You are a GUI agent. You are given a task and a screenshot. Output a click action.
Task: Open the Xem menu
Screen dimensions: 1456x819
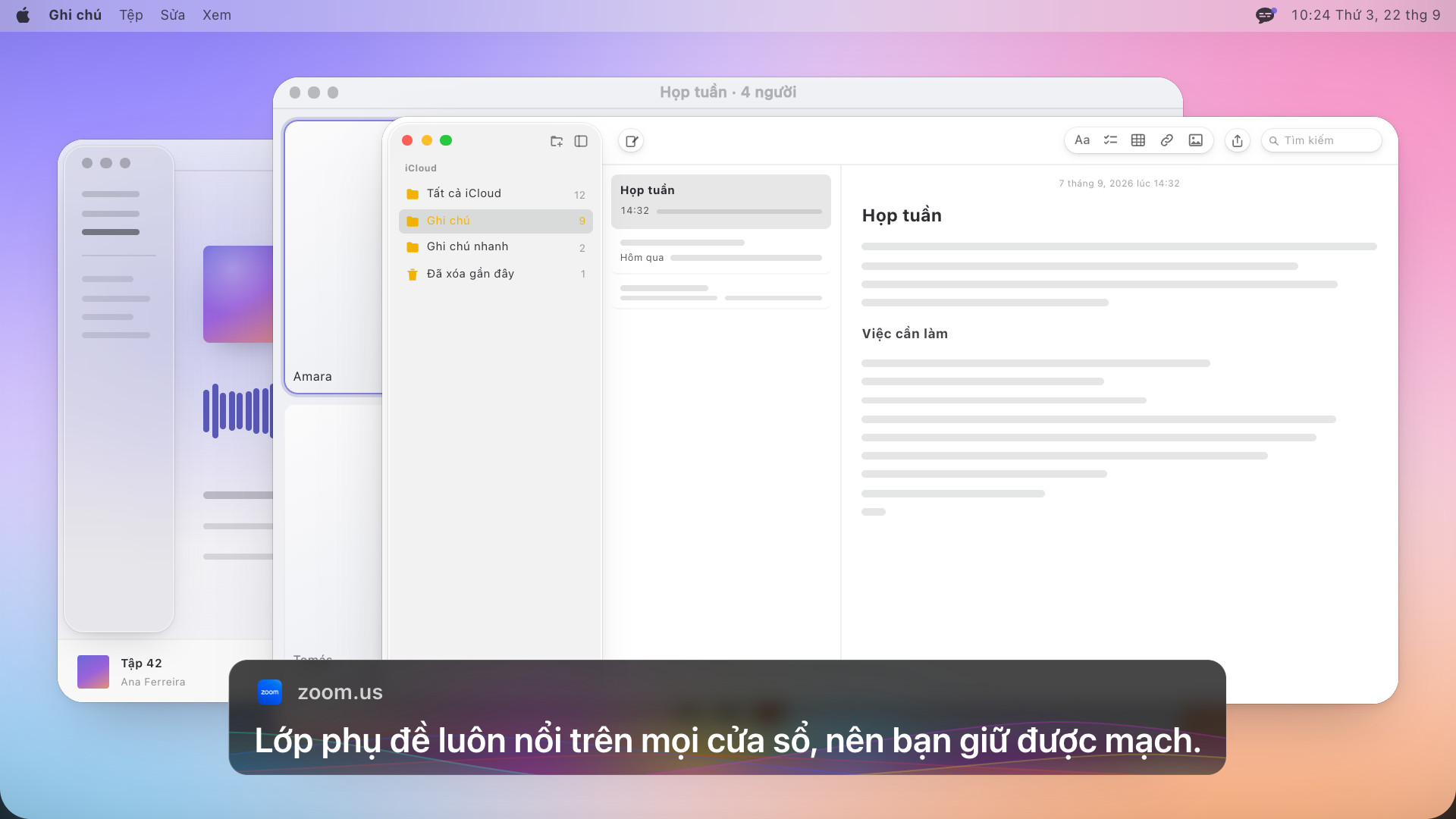(217, 15)
